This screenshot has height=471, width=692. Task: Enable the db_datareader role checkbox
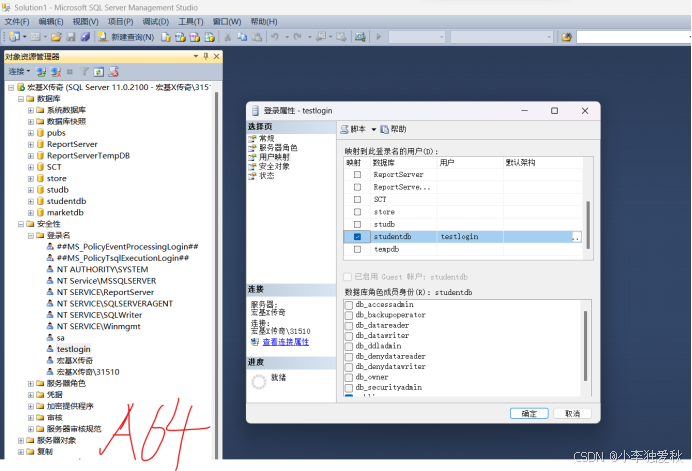point(349,326)
